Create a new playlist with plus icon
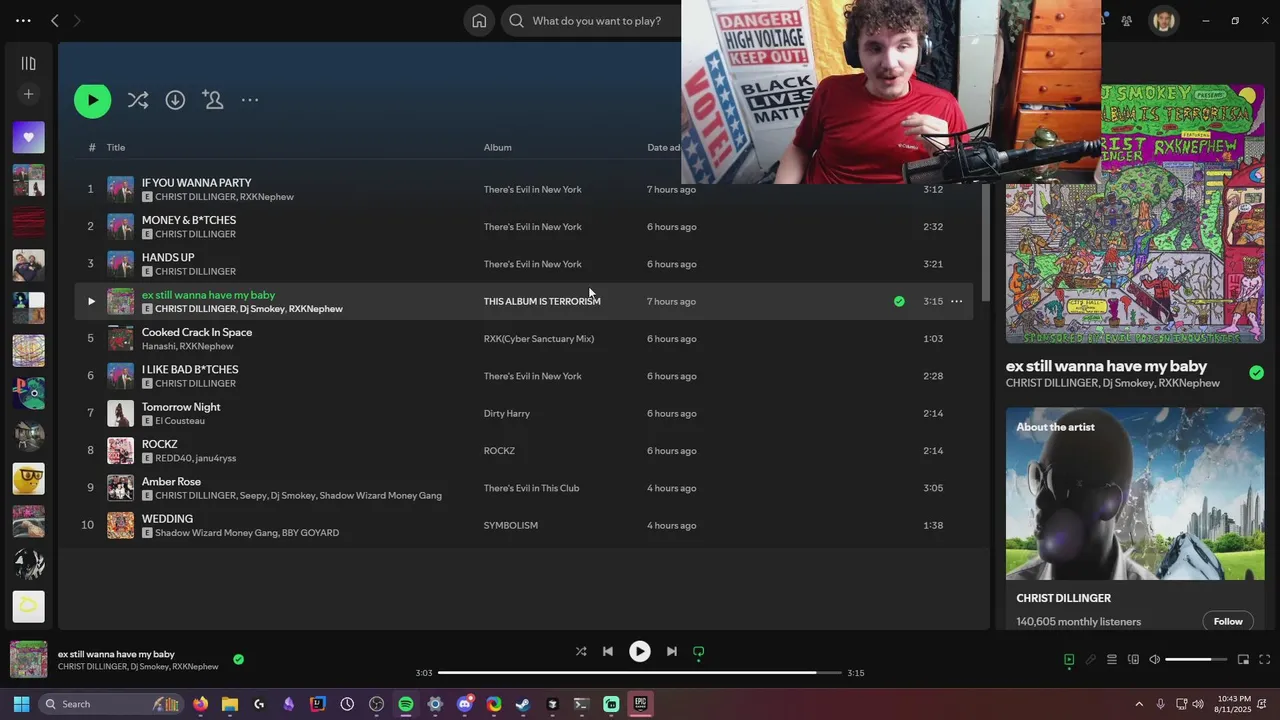Viewport: 1280px width, 720px height. tap(28, 94)
